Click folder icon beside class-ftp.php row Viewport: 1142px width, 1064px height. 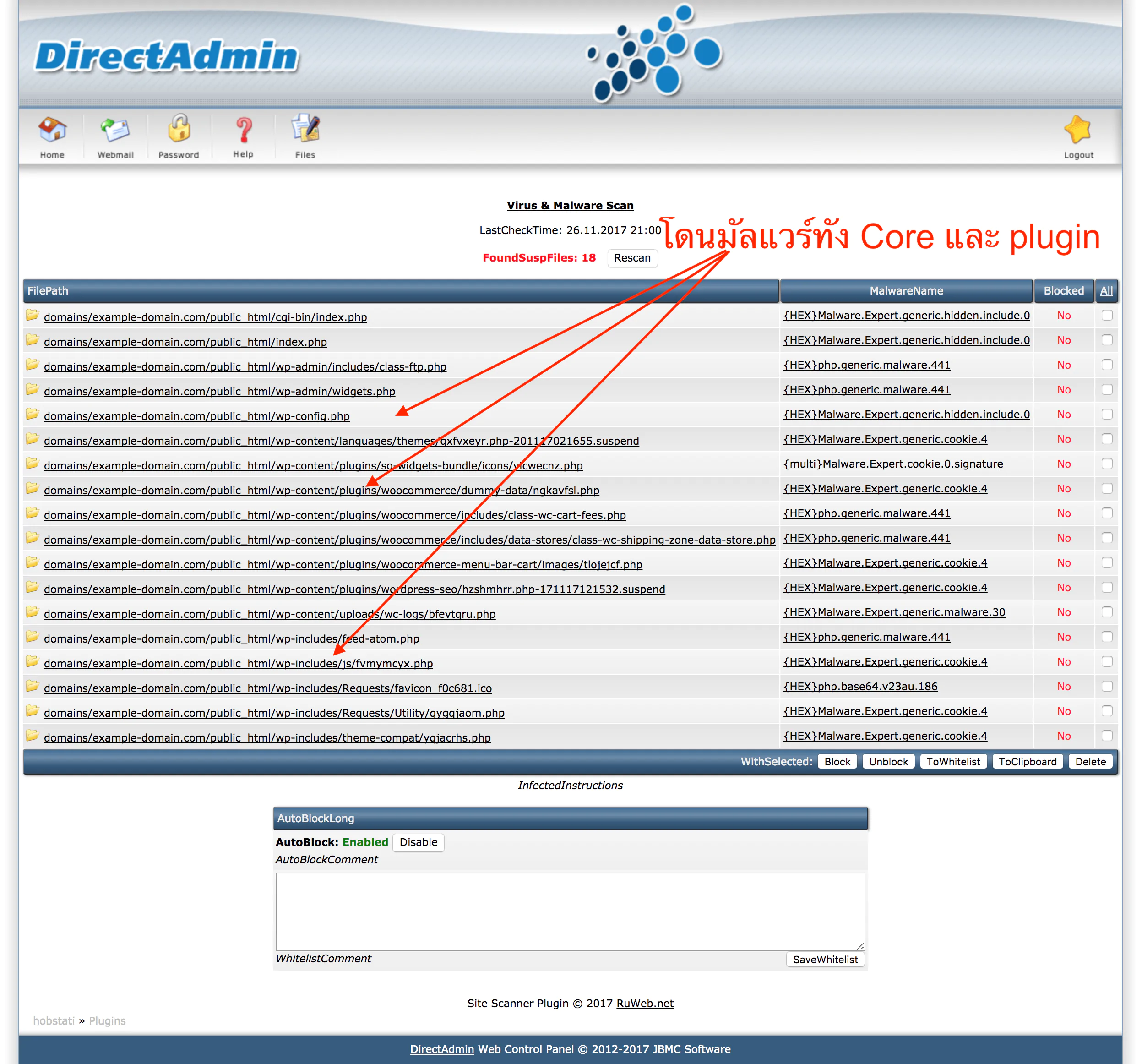33,365
